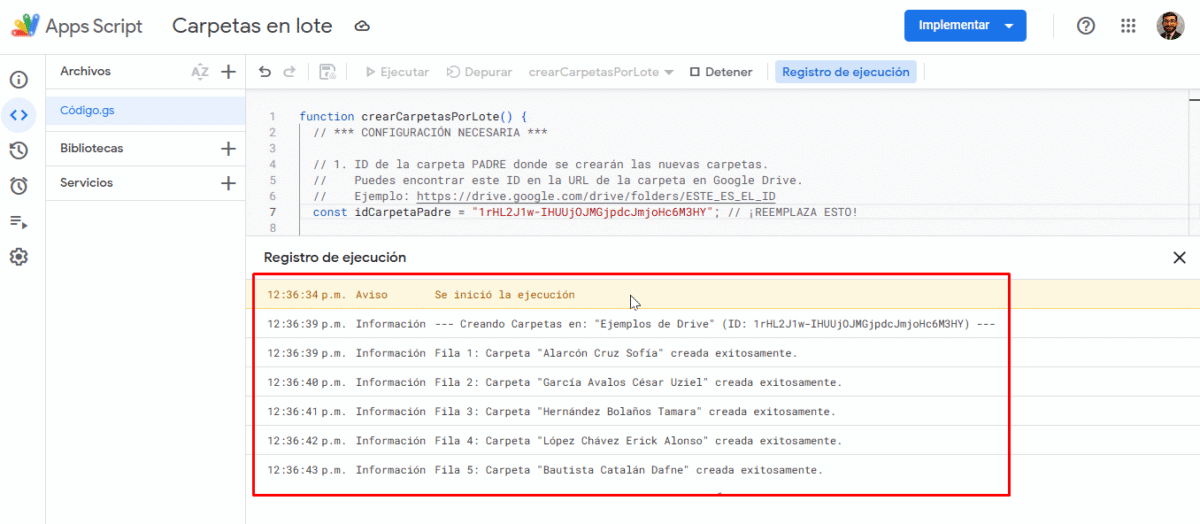Click the Detener stop button
Screen dimensions: 1200x524
721,72
